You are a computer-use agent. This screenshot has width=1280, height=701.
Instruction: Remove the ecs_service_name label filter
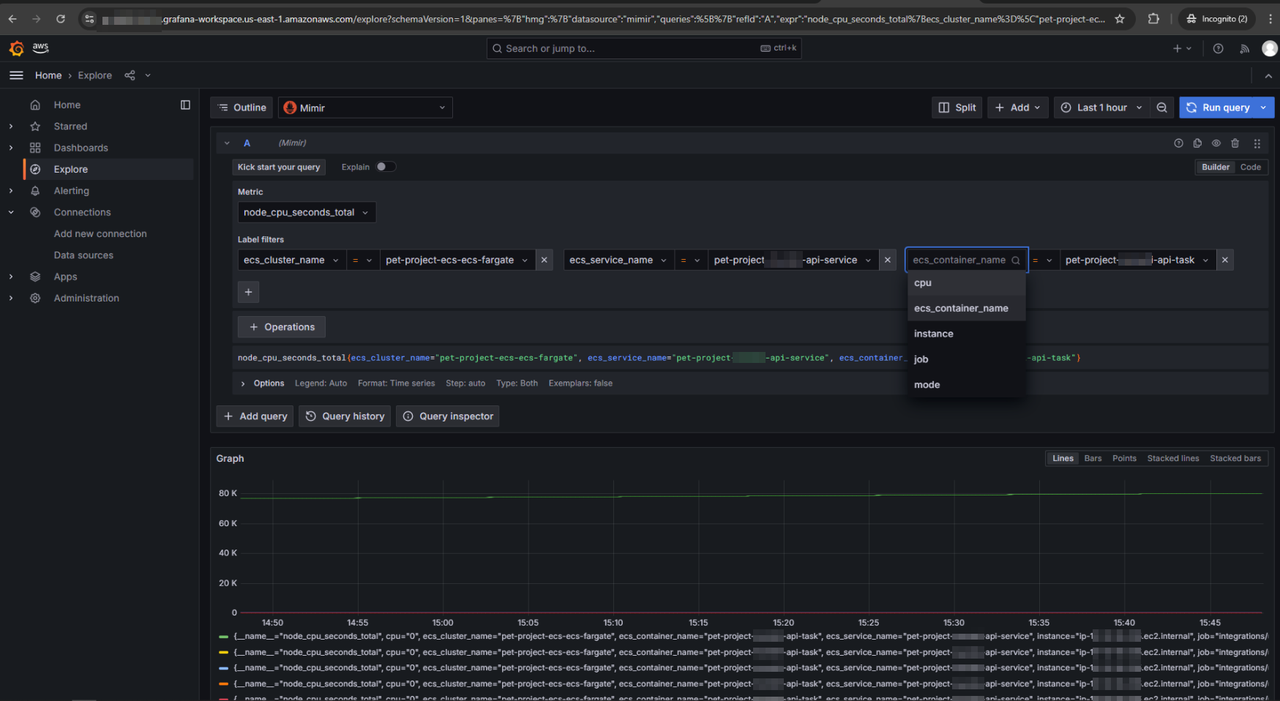click(x=887, y=260)
